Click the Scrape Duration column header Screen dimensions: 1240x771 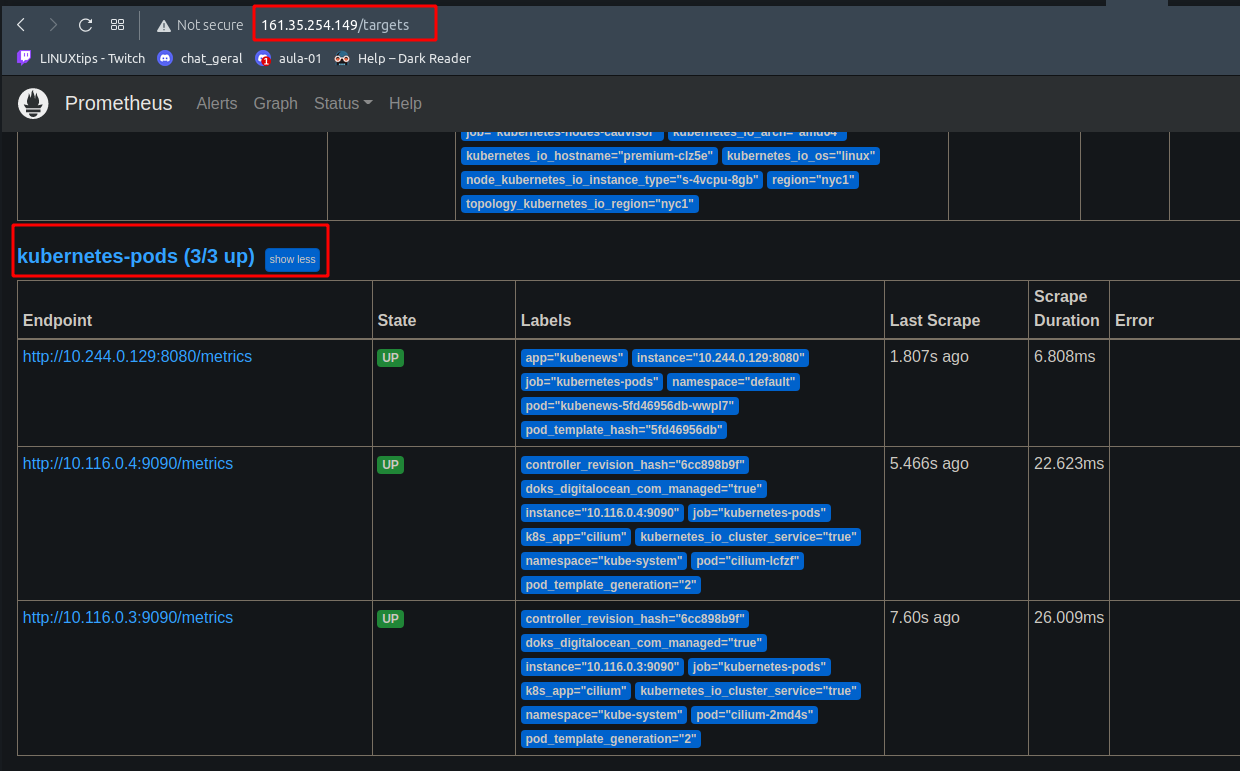pyautogui.click(x=1067, y=308)
